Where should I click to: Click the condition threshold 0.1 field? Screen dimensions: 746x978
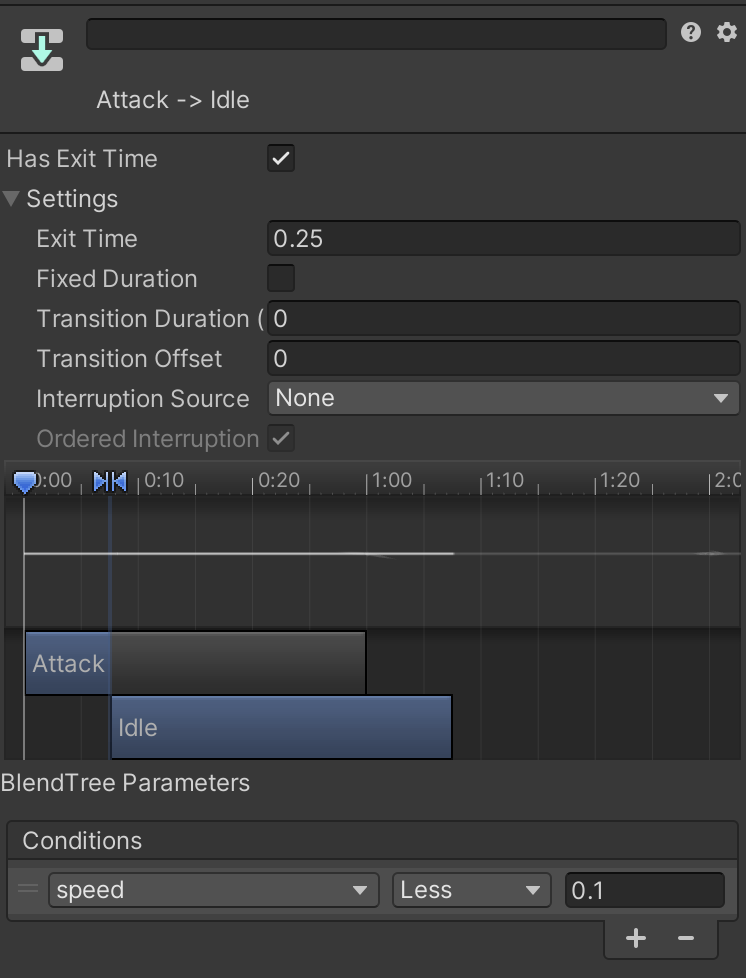point(644,890)
